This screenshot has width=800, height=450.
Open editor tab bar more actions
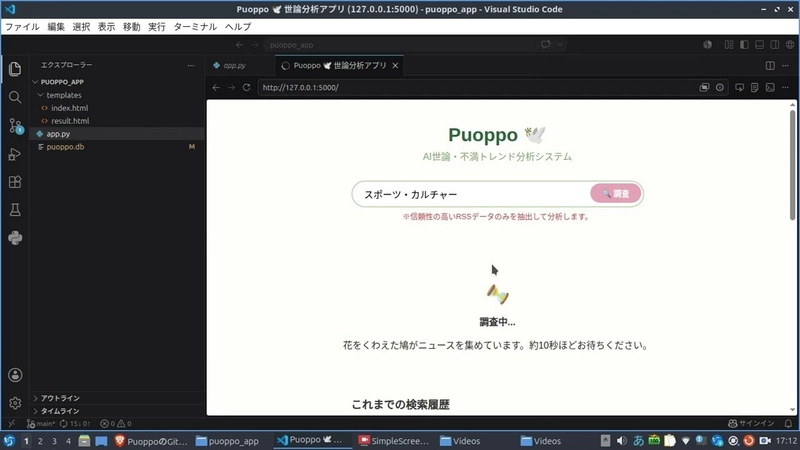pyautogui.click(x=786, y=65)
